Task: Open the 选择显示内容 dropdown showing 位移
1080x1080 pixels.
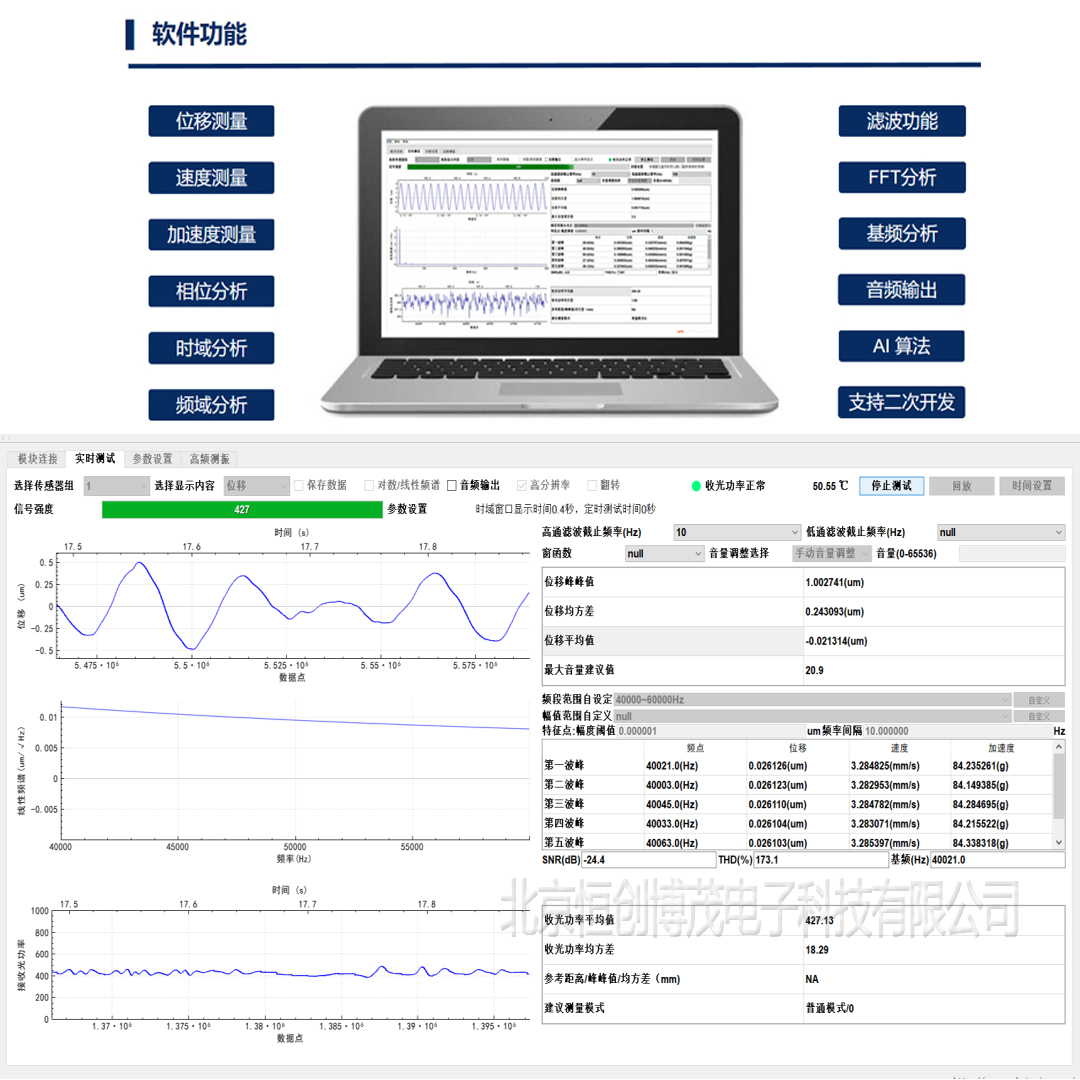Action: coord(255,486)
